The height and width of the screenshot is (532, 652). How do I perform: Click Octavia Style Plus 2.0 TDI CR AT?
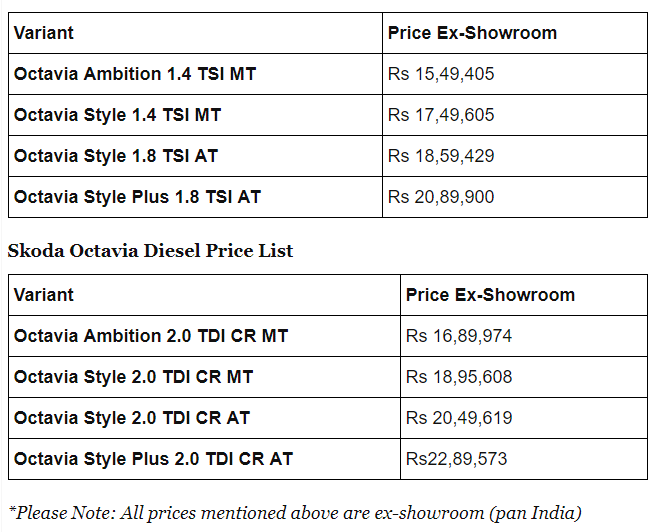pyautogui.click(x=153, y=459)
